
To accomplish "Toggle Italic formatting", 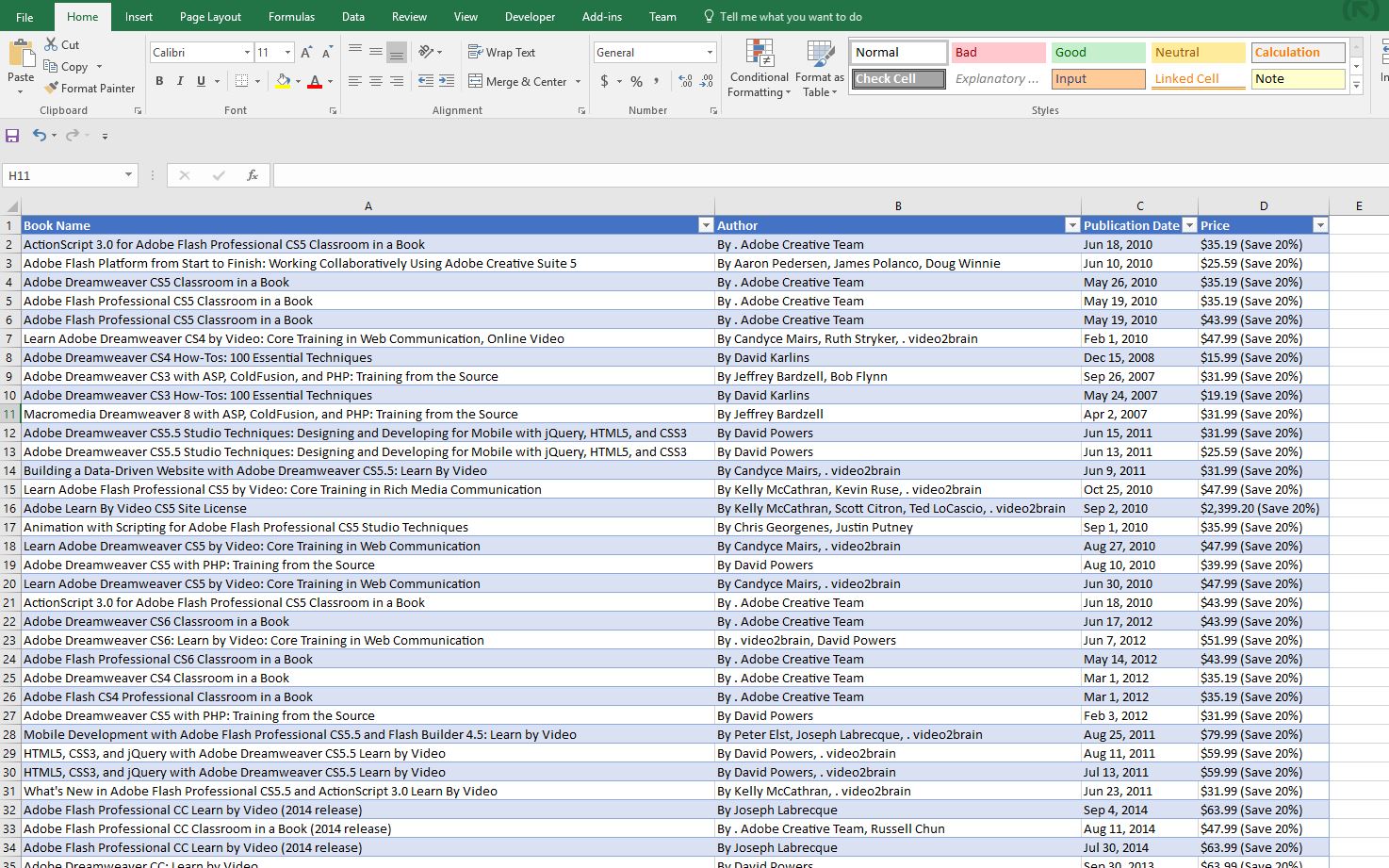I will pos(180,81).
